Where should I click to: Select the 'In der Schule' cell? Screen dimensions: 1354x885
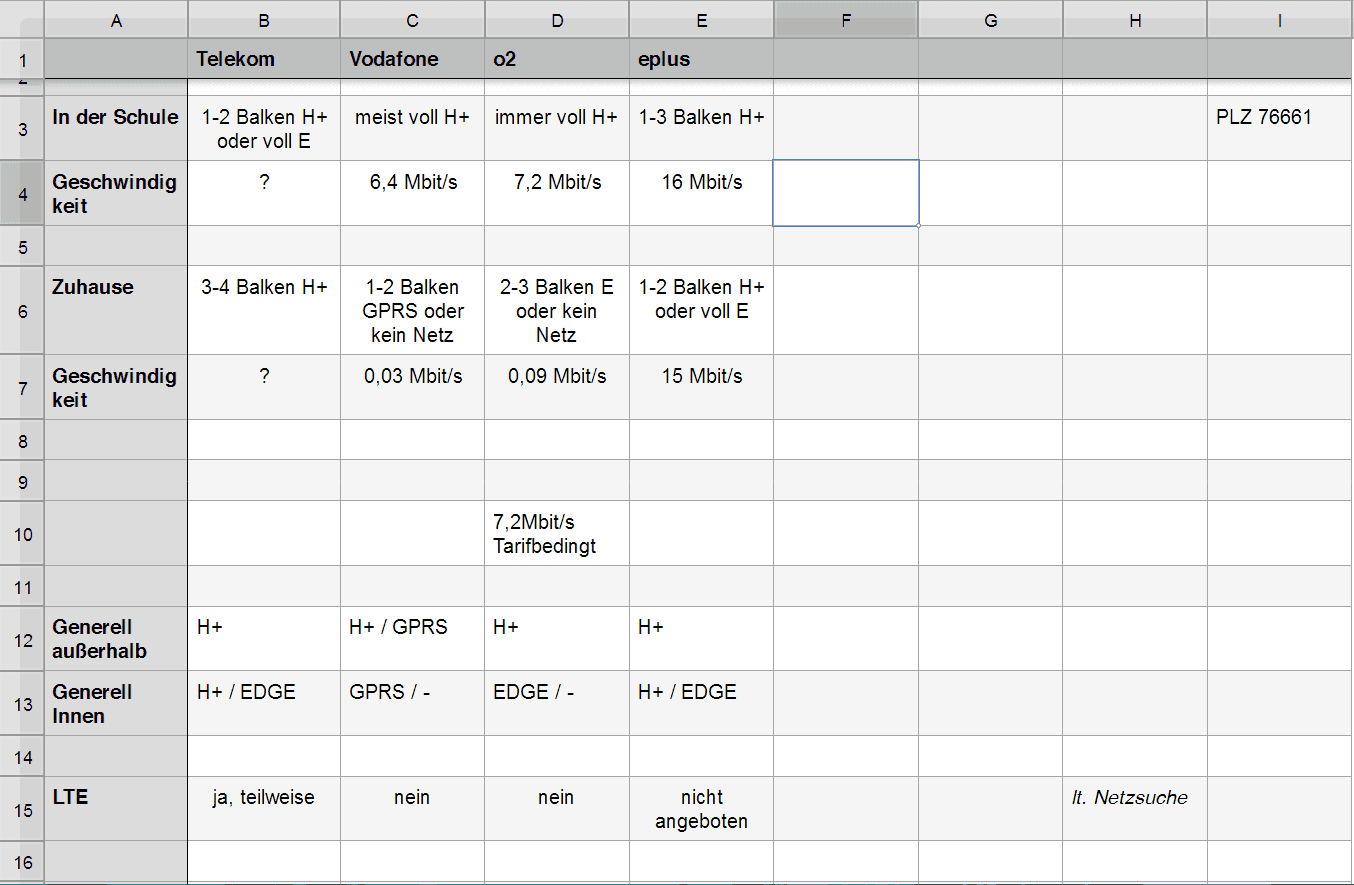[x=116, y=129]
